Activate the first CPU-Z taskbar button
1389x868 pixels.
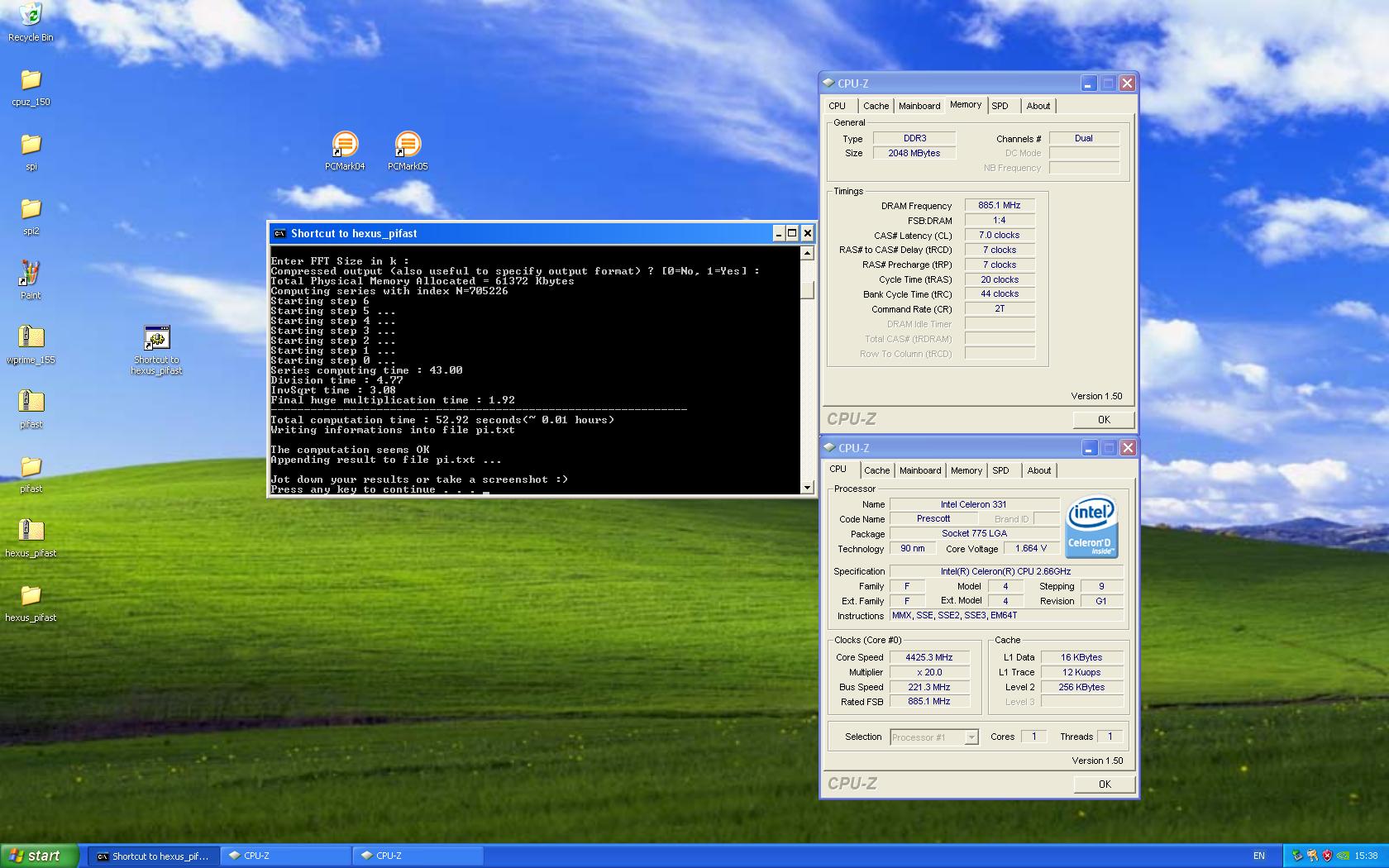(286, 856)
